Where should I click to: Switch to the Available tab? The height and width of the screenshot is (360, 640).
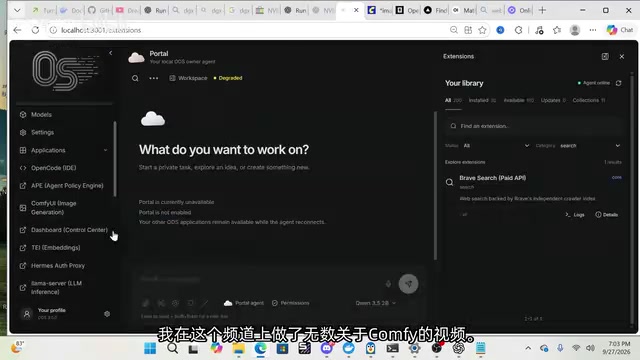(518, 100)
